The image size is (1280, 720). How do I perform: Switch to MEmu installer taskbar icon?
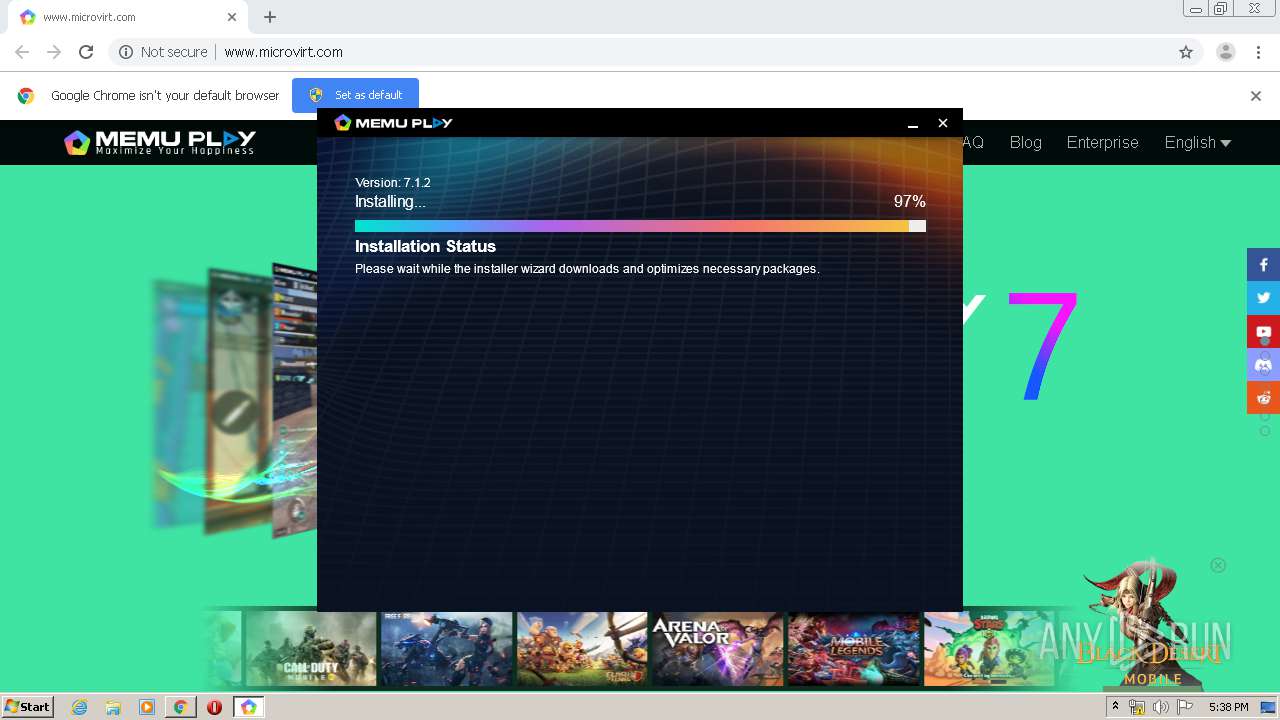point(248,707)
